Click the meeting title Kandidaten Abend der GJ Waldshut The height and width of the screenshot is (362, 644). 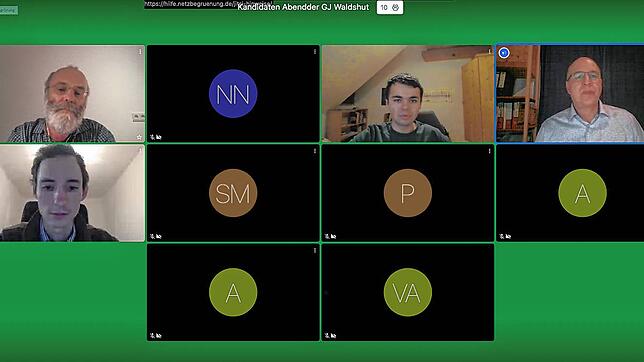click(x=303, y=7)
